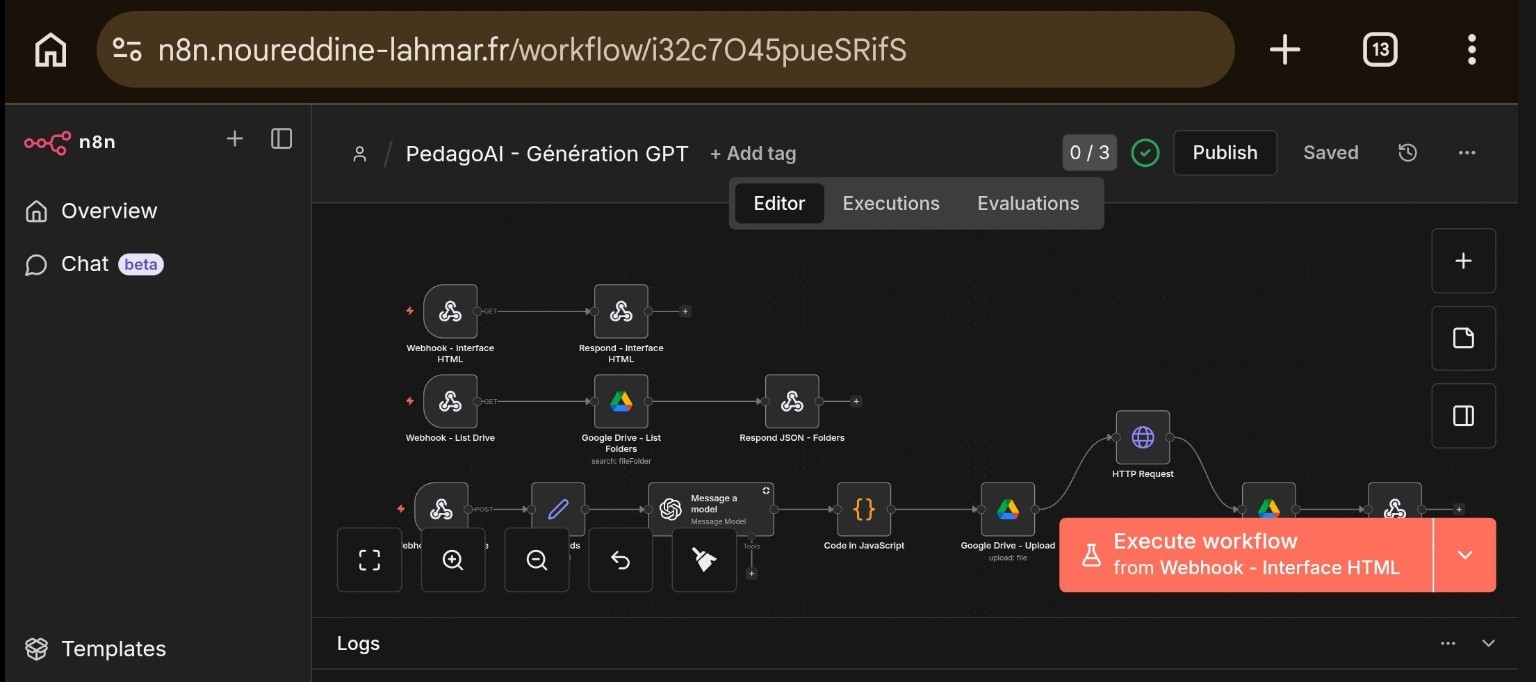The height and width of the screenshot is (682, 1536).
Task: Select the HTTP Request node
Action: coord(1143,437)
